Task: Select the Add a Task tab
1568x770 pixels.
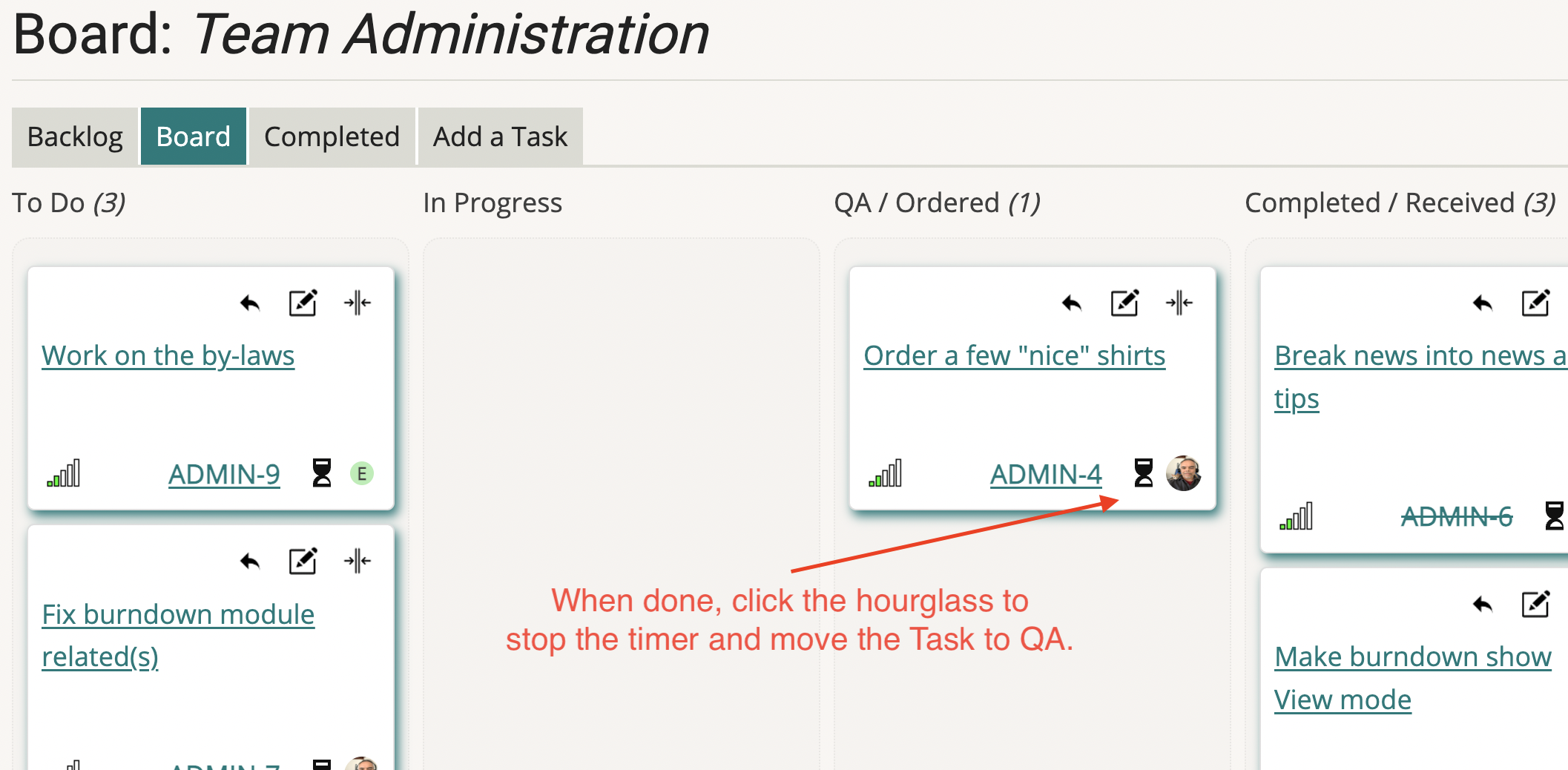Action: click(500, 136)
